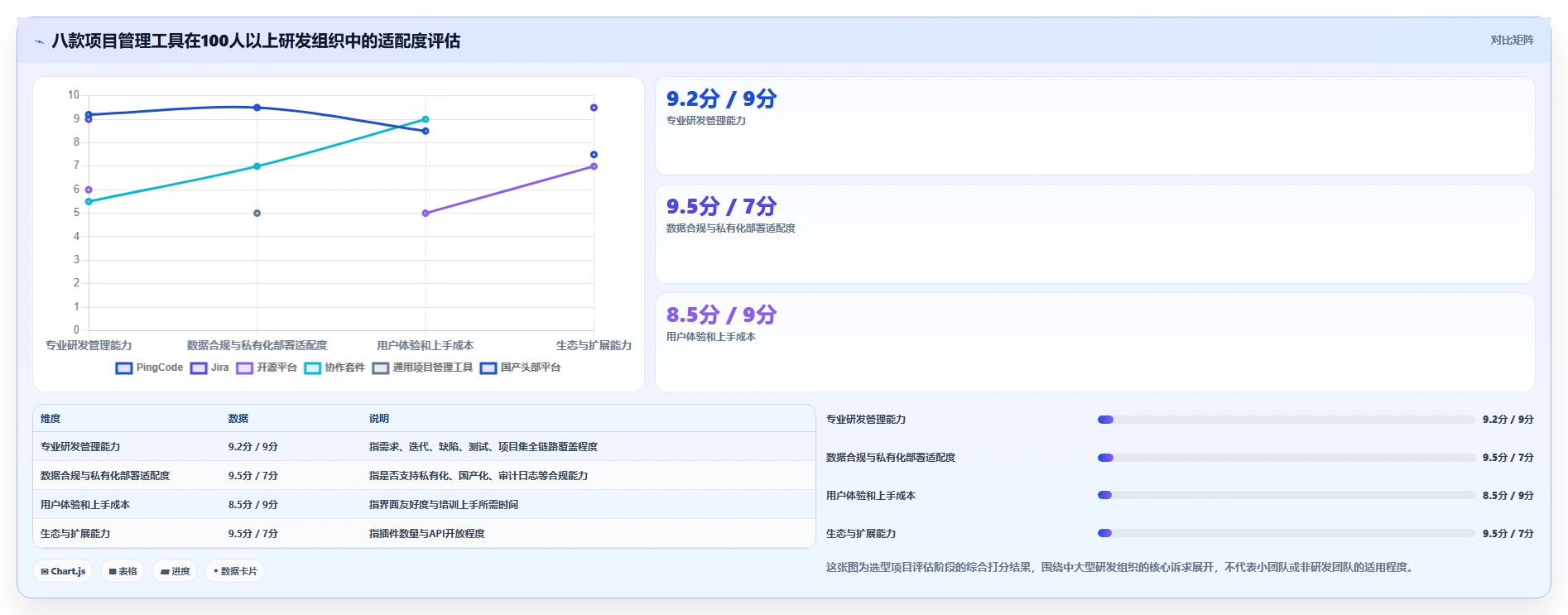Image resolution: width=1568 pixels, height=615 pixels.
Task: Select table cell 用户体验和上手成本
Action: [x=85, y=505]
